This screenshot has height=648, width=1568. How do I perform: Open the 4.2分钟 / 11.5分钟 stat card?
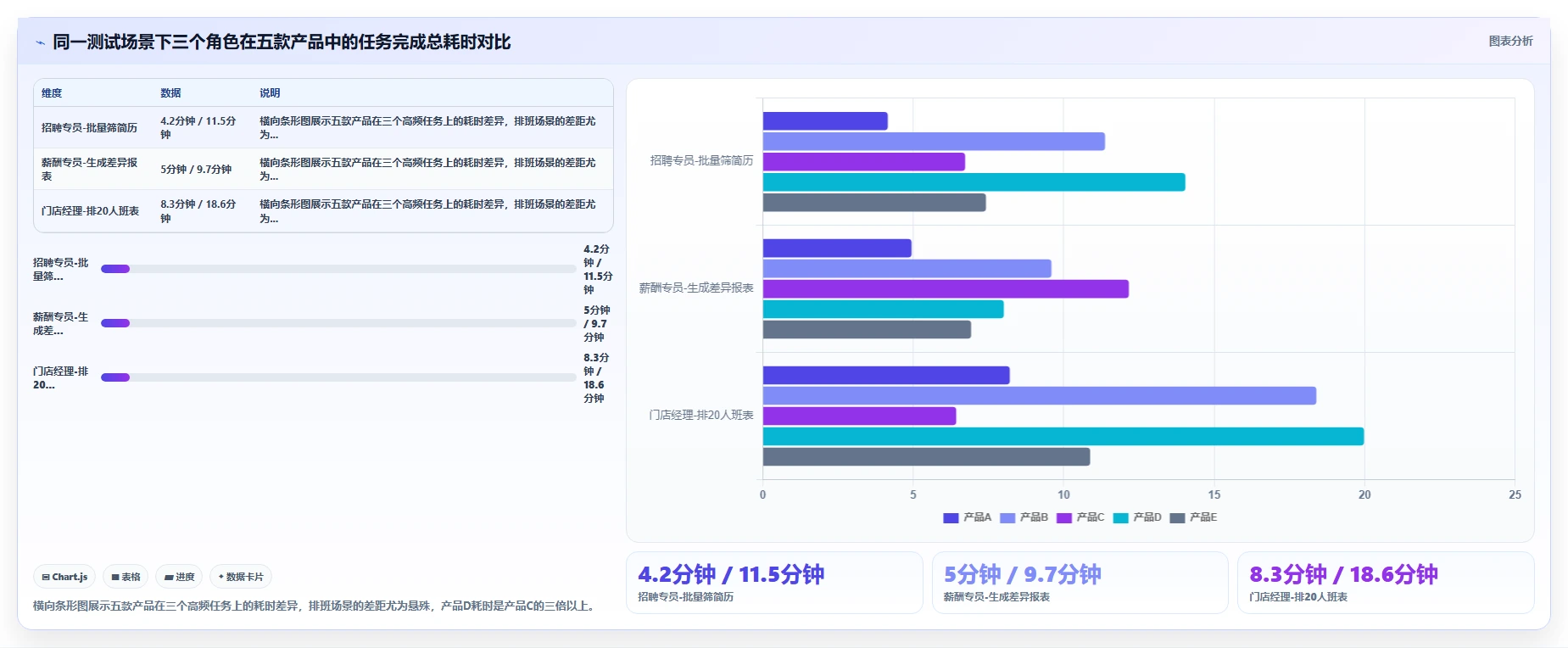[774, 583]
